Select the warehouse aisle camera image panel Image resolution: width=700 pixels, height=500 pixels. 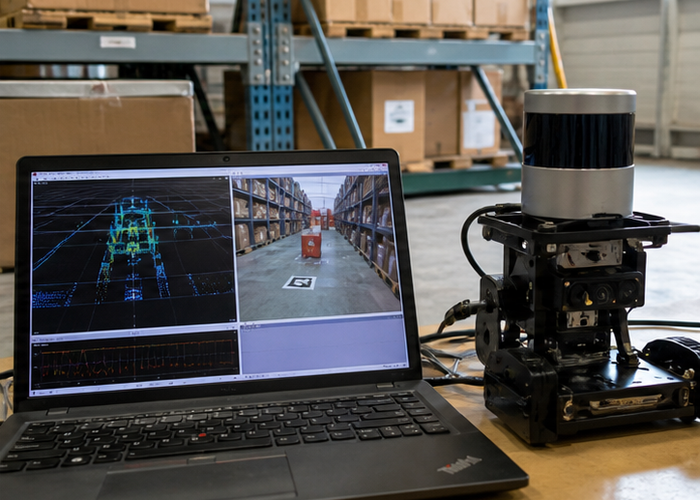(x=316, y=245)
